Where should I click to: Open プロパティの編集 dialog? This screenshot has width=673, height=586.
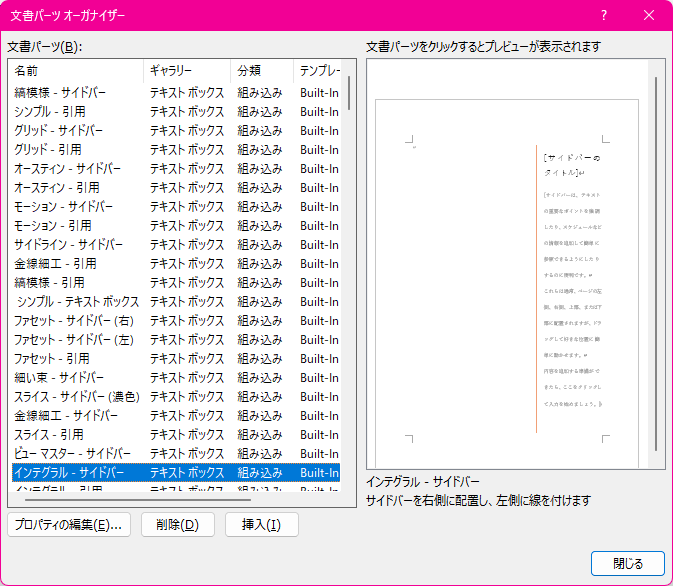click(x=69, y=525)
